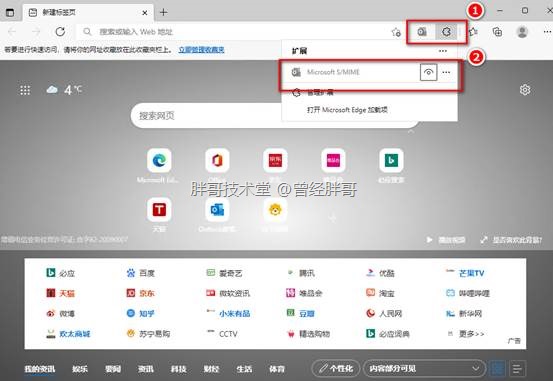Add a new quick link tile

tap(333, 218)
